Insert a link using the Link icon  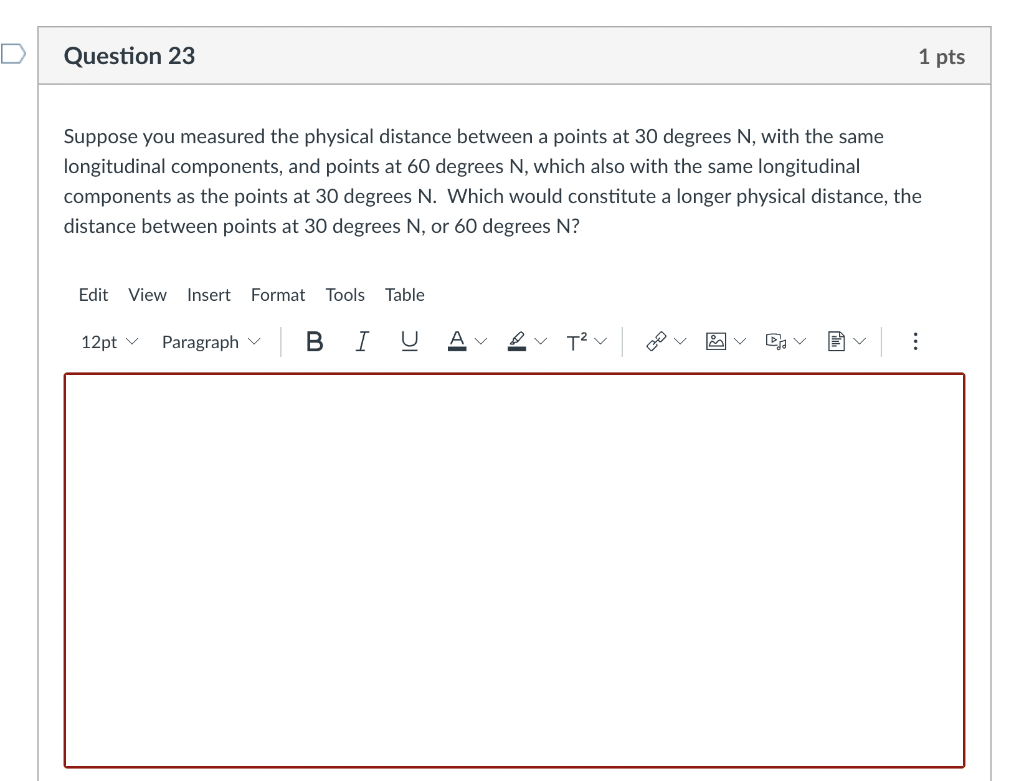click(x=658, y=341)
